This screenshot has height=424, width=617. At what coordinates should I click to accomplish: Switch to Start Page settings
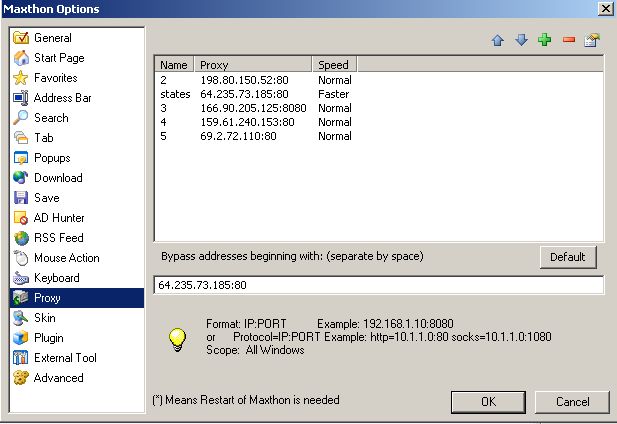[x=59, y=58]
